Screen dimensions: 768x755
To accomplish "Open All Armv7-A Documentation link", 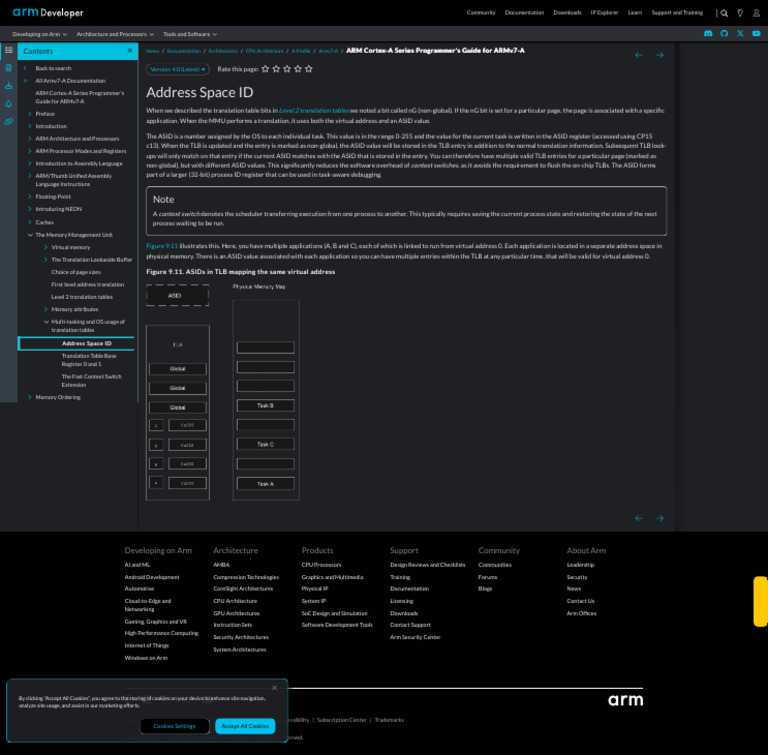I will click(x=70, y=81).
